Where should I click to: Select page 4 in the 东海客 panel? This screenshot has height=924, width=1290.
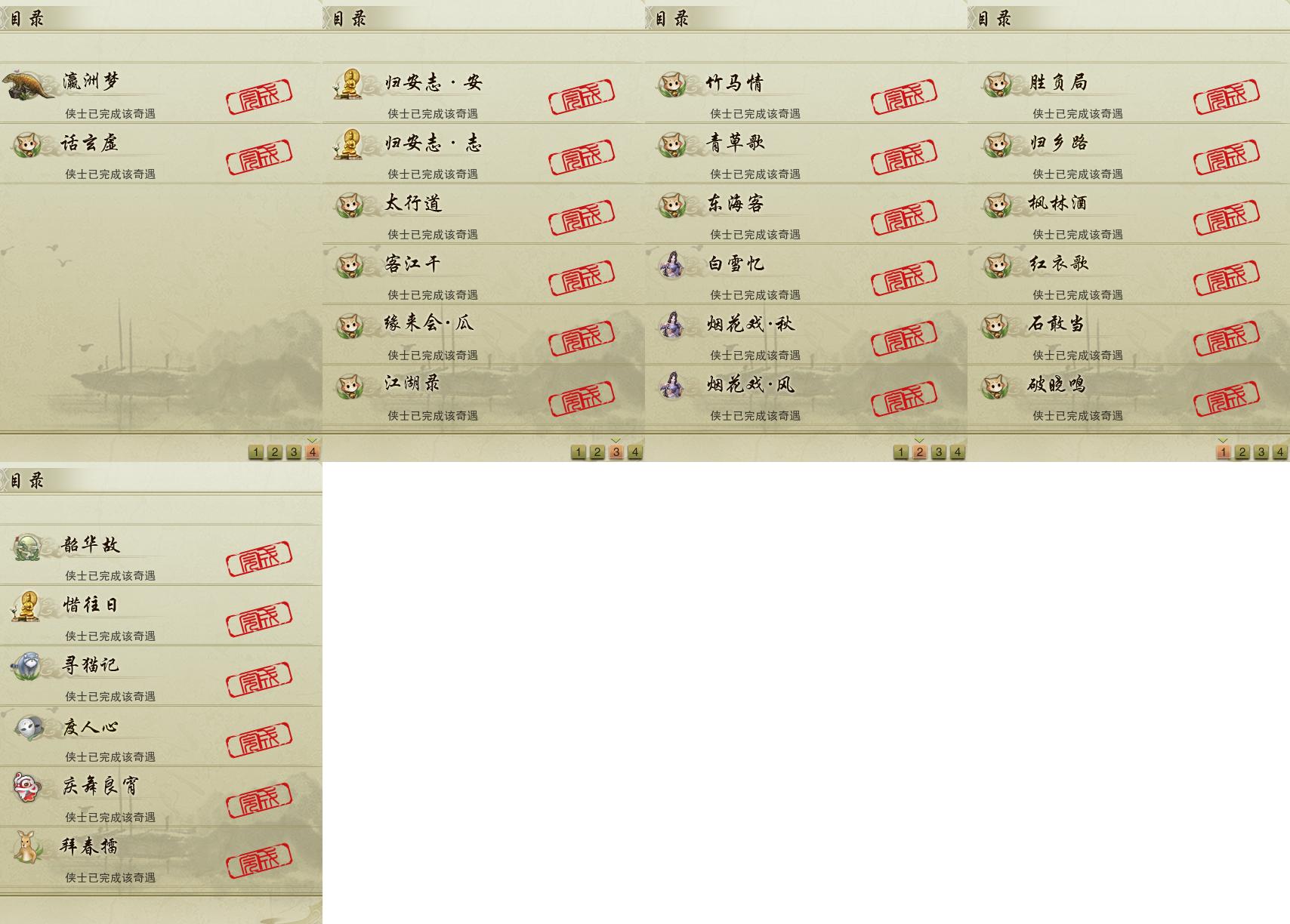(958, 452)
